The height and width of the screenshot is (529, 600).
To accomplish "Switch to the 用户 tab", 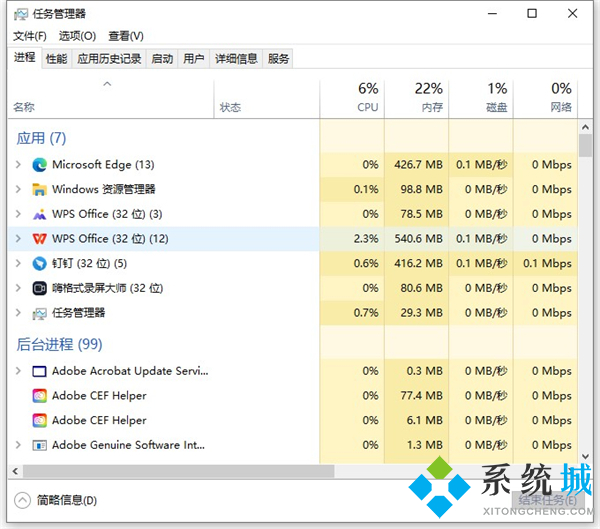I will [194, 59].
